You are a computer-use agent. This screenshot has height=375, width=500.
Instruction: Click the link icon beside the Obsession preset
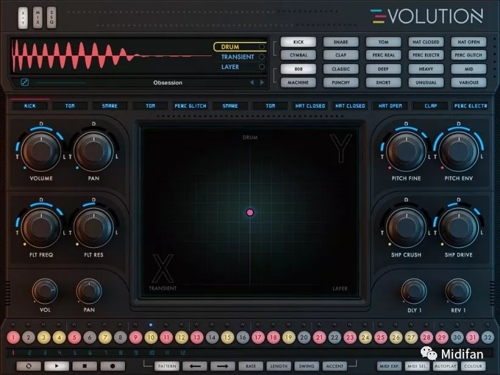click(x=25, y=82)
